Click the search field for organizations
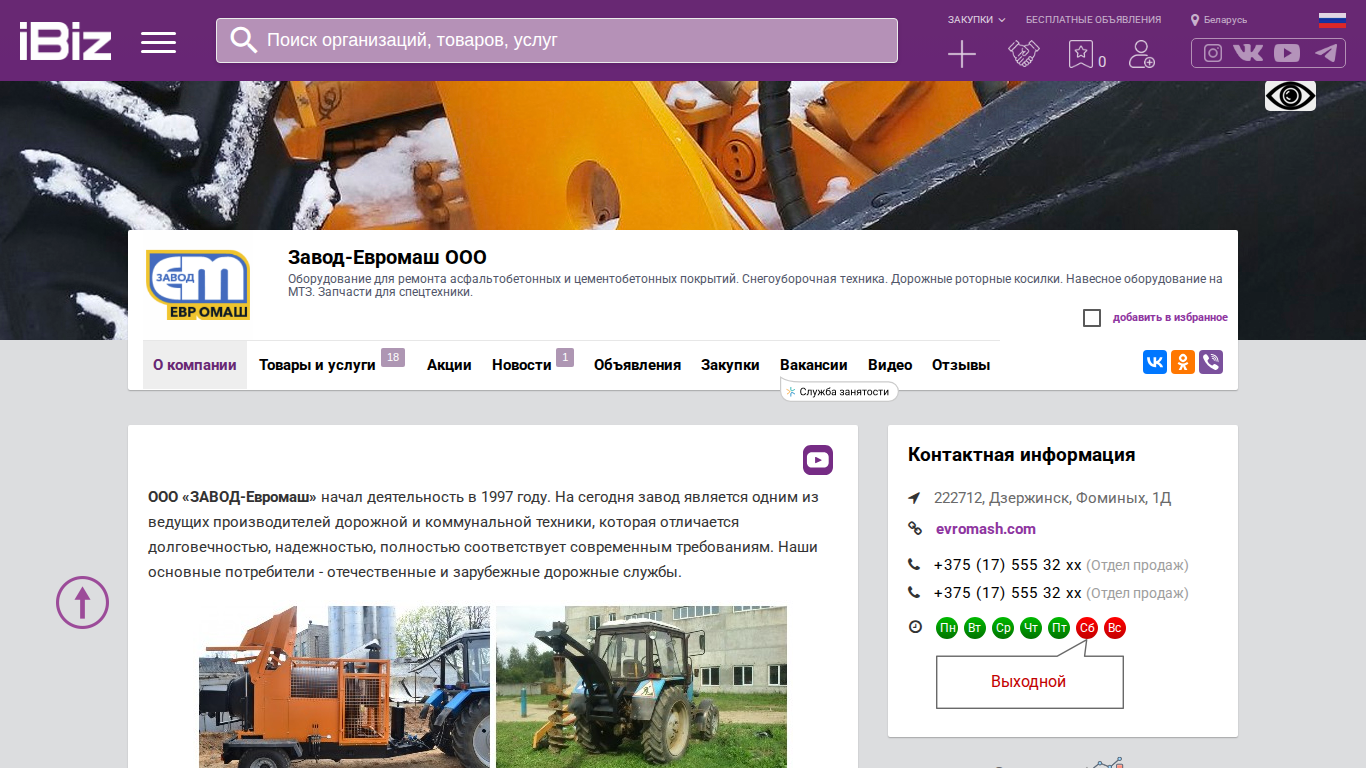This screenshot has width=1366, height=768. pyautogui.click(x=557, y=40)
